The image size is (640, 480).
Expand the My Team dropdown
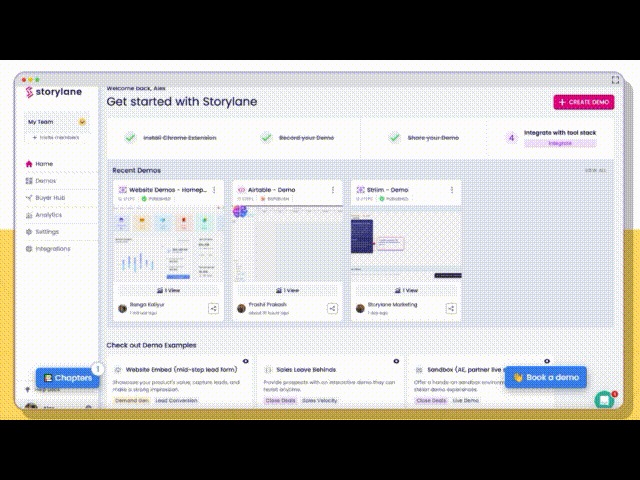(82, 122)
